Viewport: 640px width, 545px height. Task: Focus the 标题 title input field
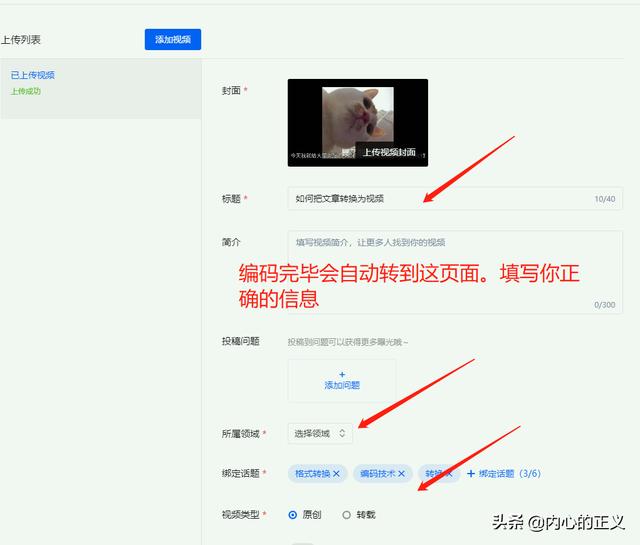pos(455,199)
